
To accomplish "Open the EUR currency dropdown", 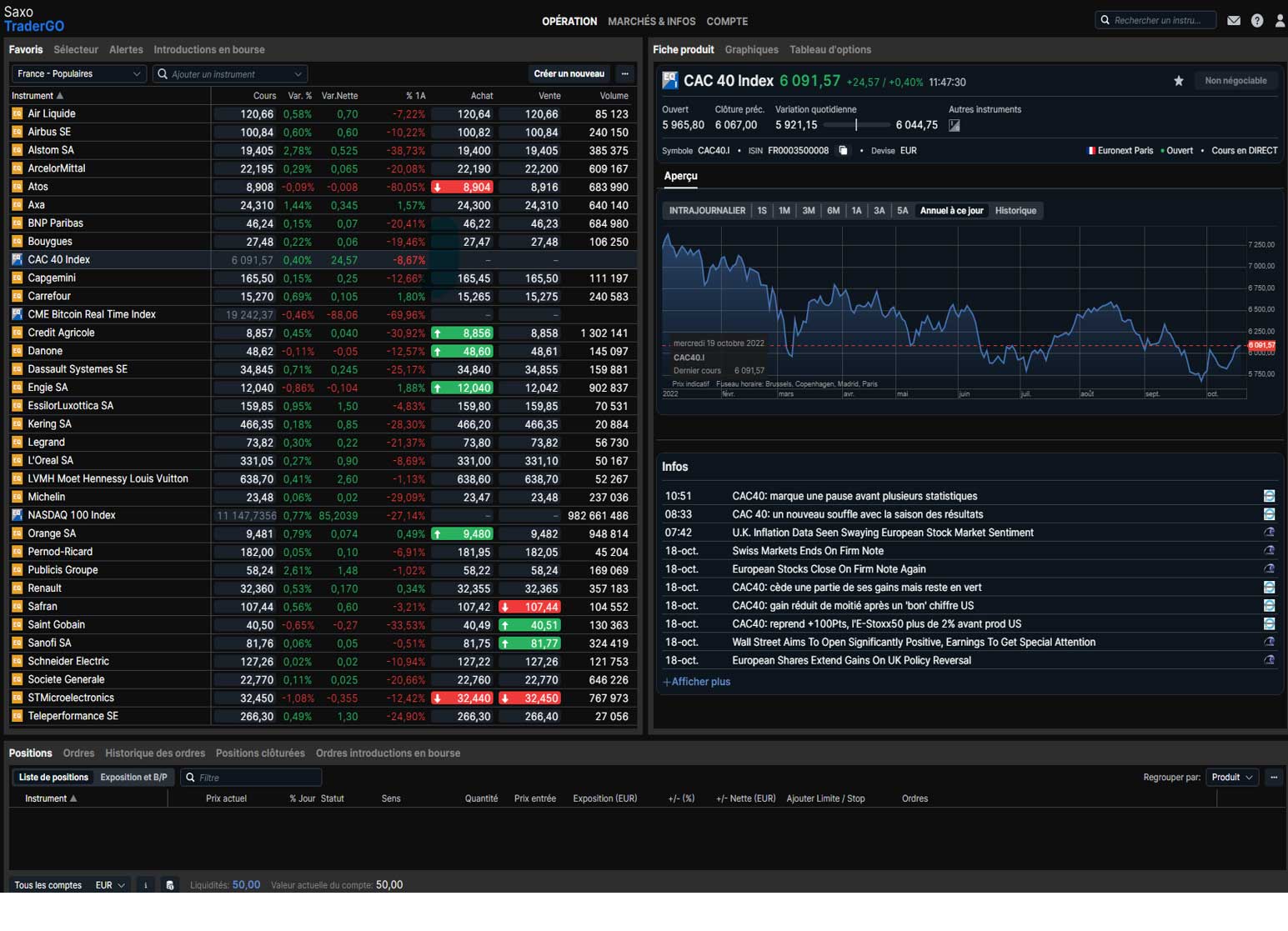I will (x=109, y=885).
